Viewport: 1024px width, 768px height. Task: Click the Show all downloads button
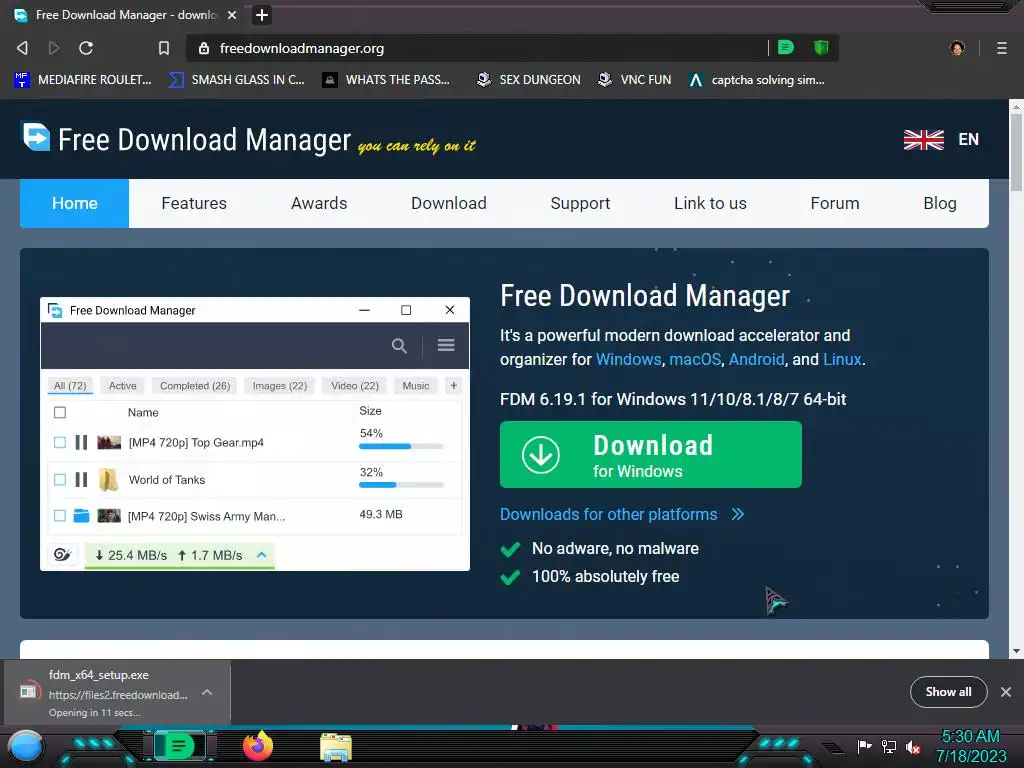(x=948, y=692)
